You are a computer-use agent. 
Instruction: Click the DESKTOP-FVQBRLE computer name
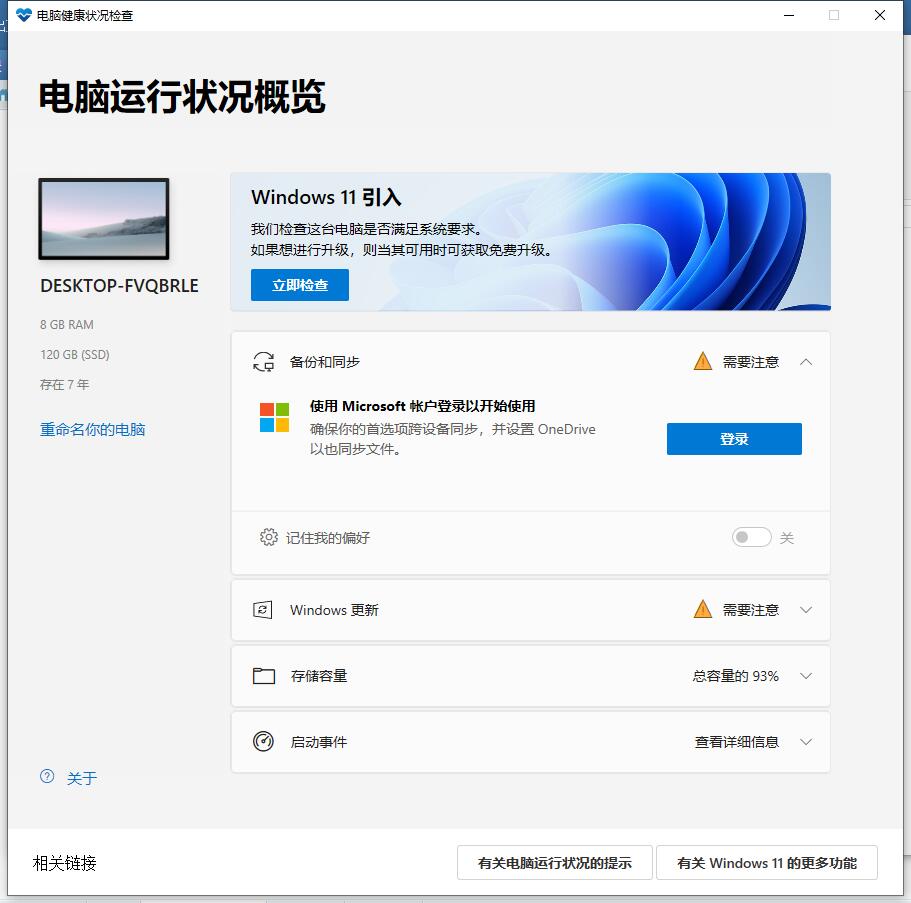click(x=119, y=286)
